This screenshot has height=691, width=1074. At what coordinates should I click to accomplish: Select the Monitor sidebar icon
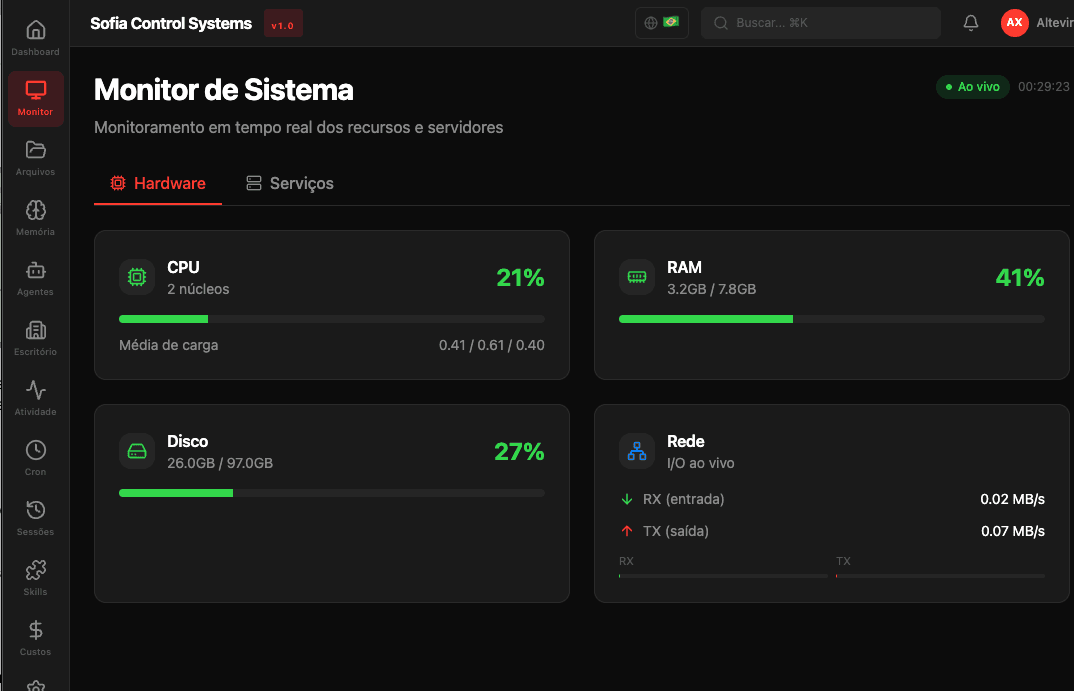coord(36,90)
